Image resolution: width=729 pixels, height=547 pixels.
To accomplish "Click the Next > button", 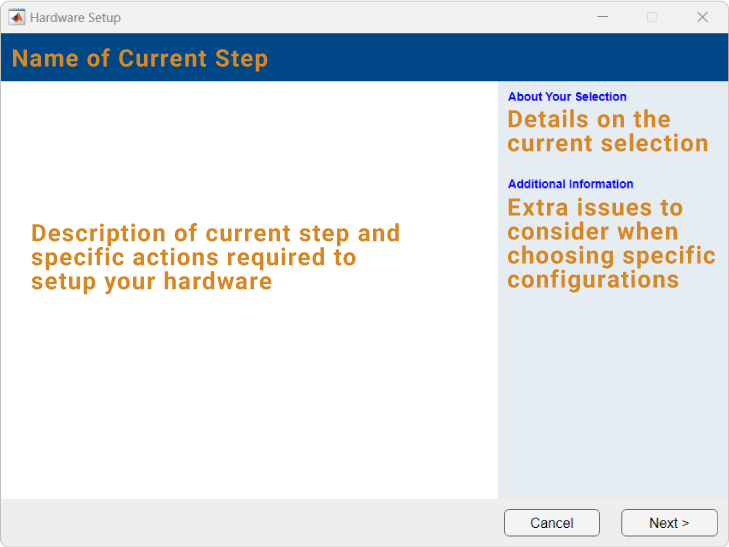I will (x=669, y=523).
